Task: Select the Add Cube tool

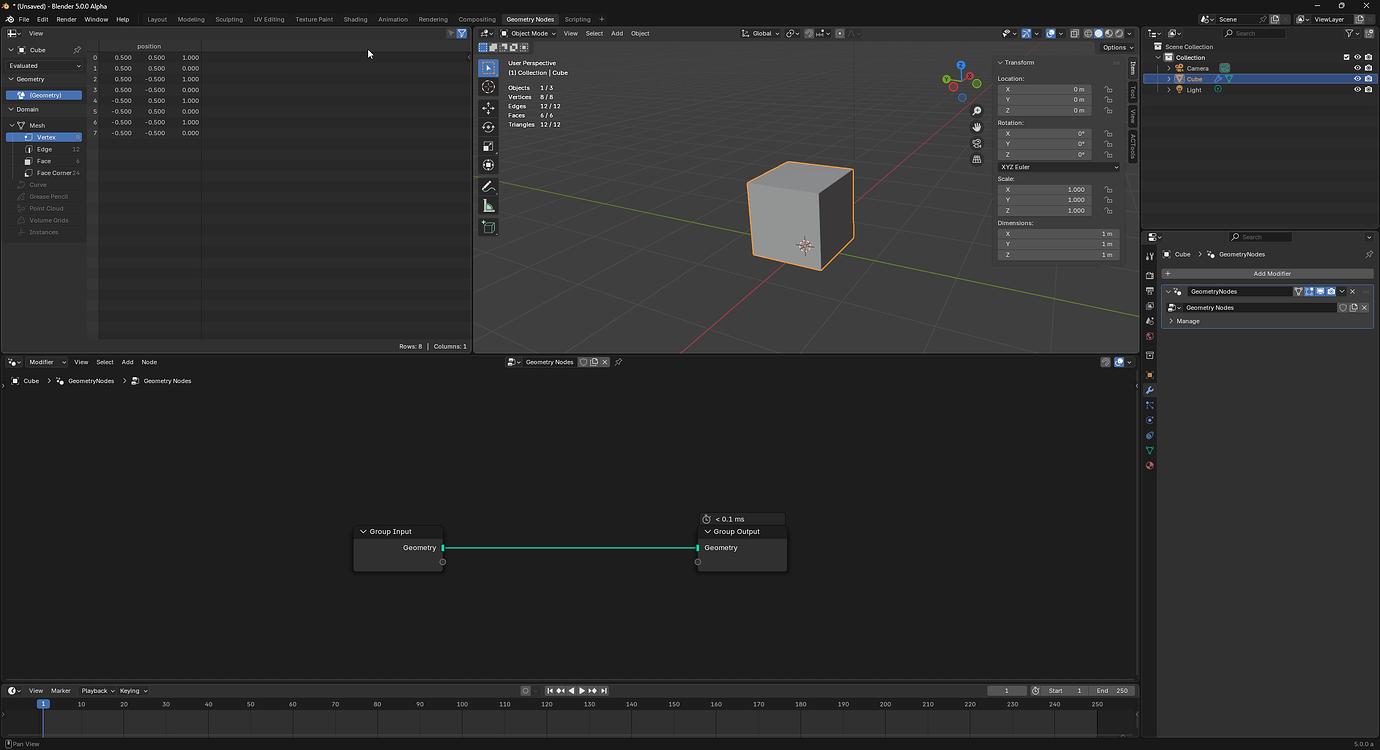Action: (488, 227)
